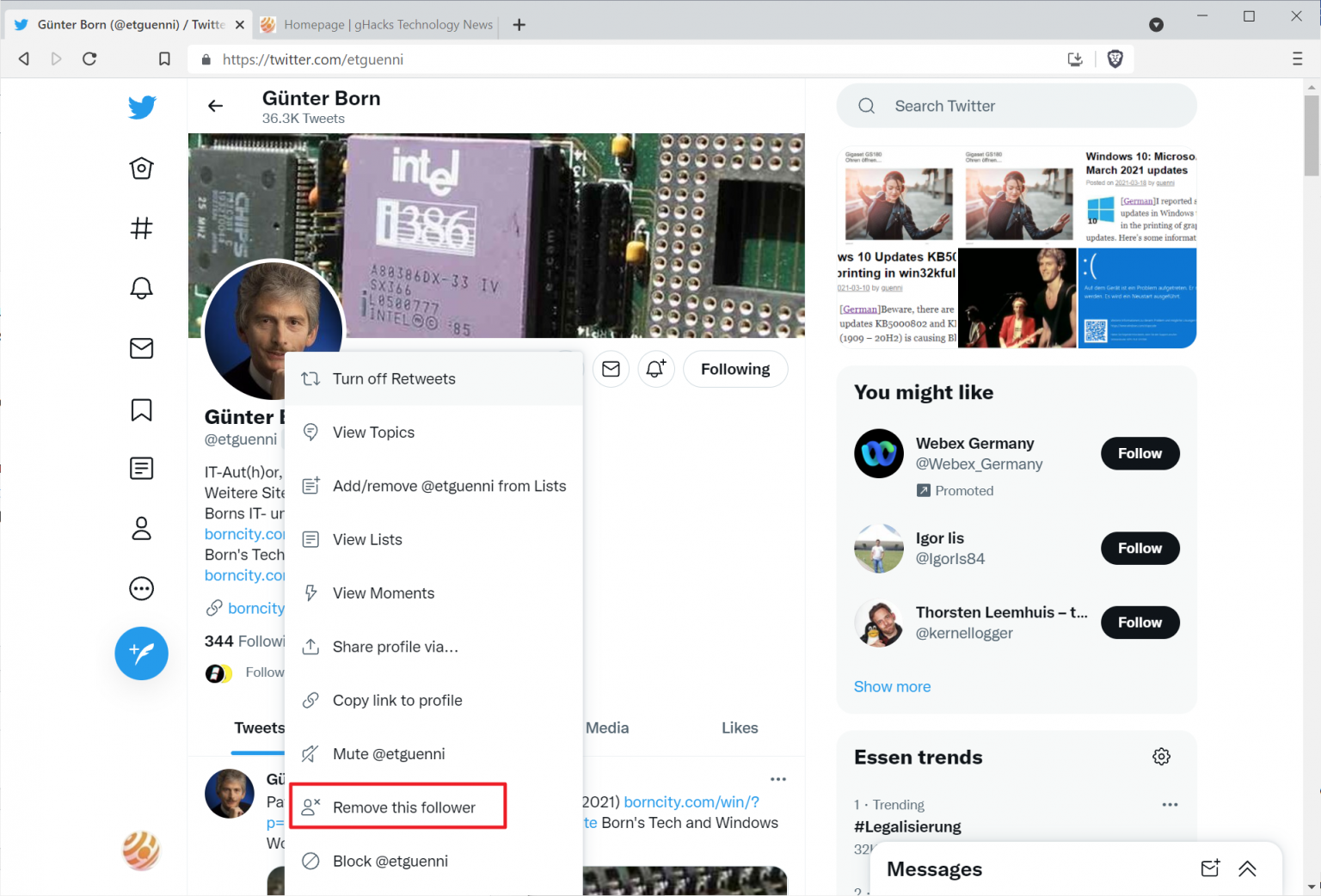Open the Profile icon in the sidebar
The image size is (1321, 896).
click(x=141, y=528)
